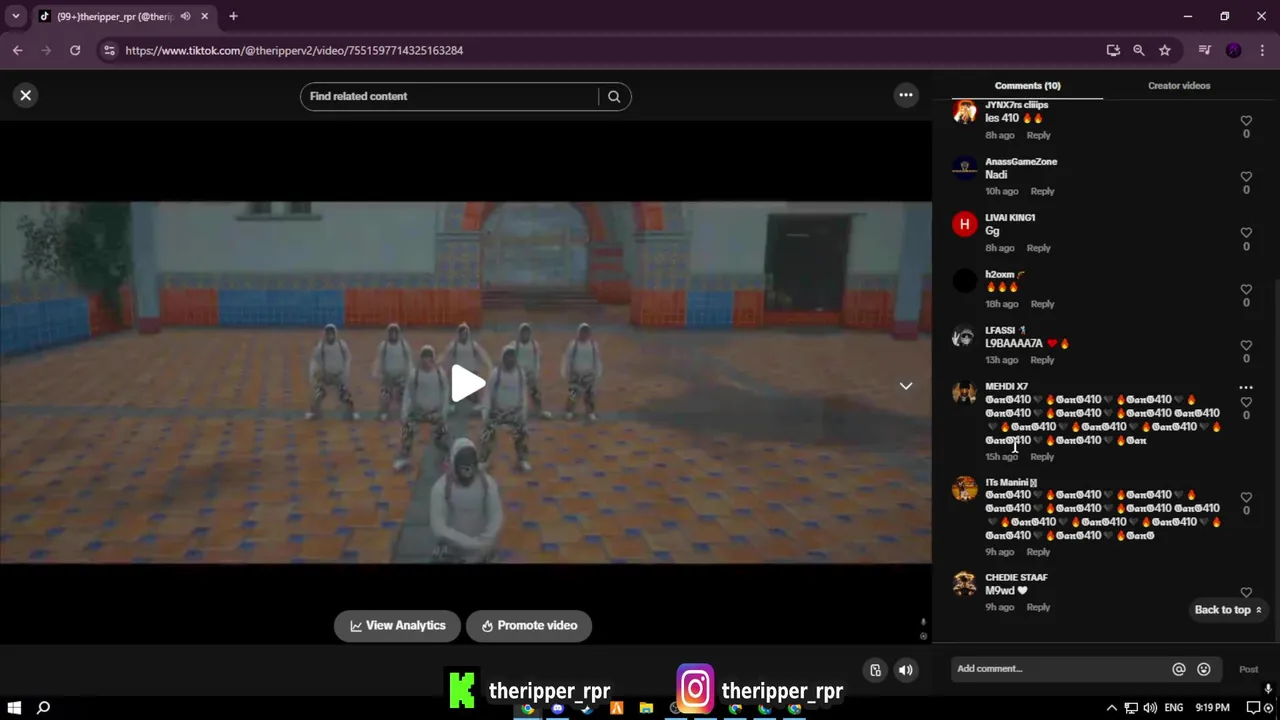Reply to the AnassGameZone comment
The width and height of the screenshot is (1280, 720).
point(1042,191)
